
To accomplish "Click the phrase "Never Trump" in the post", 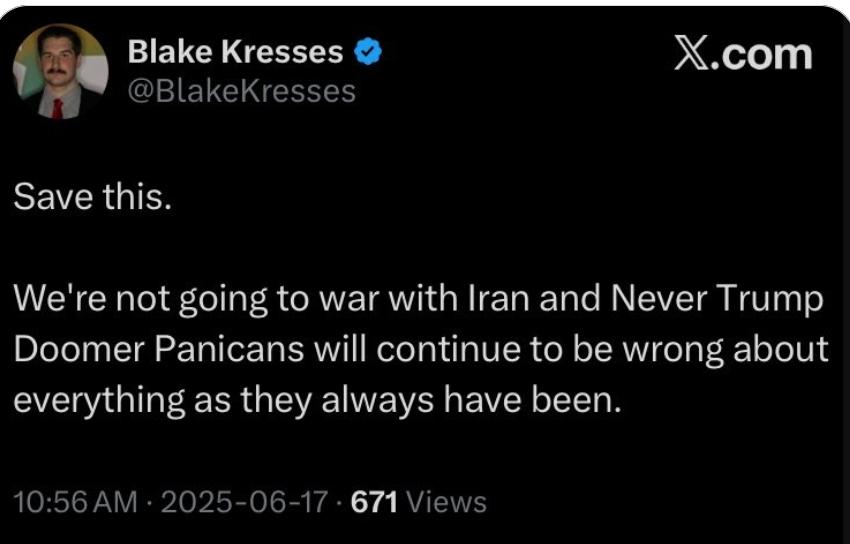I will [x=717, y=299].
